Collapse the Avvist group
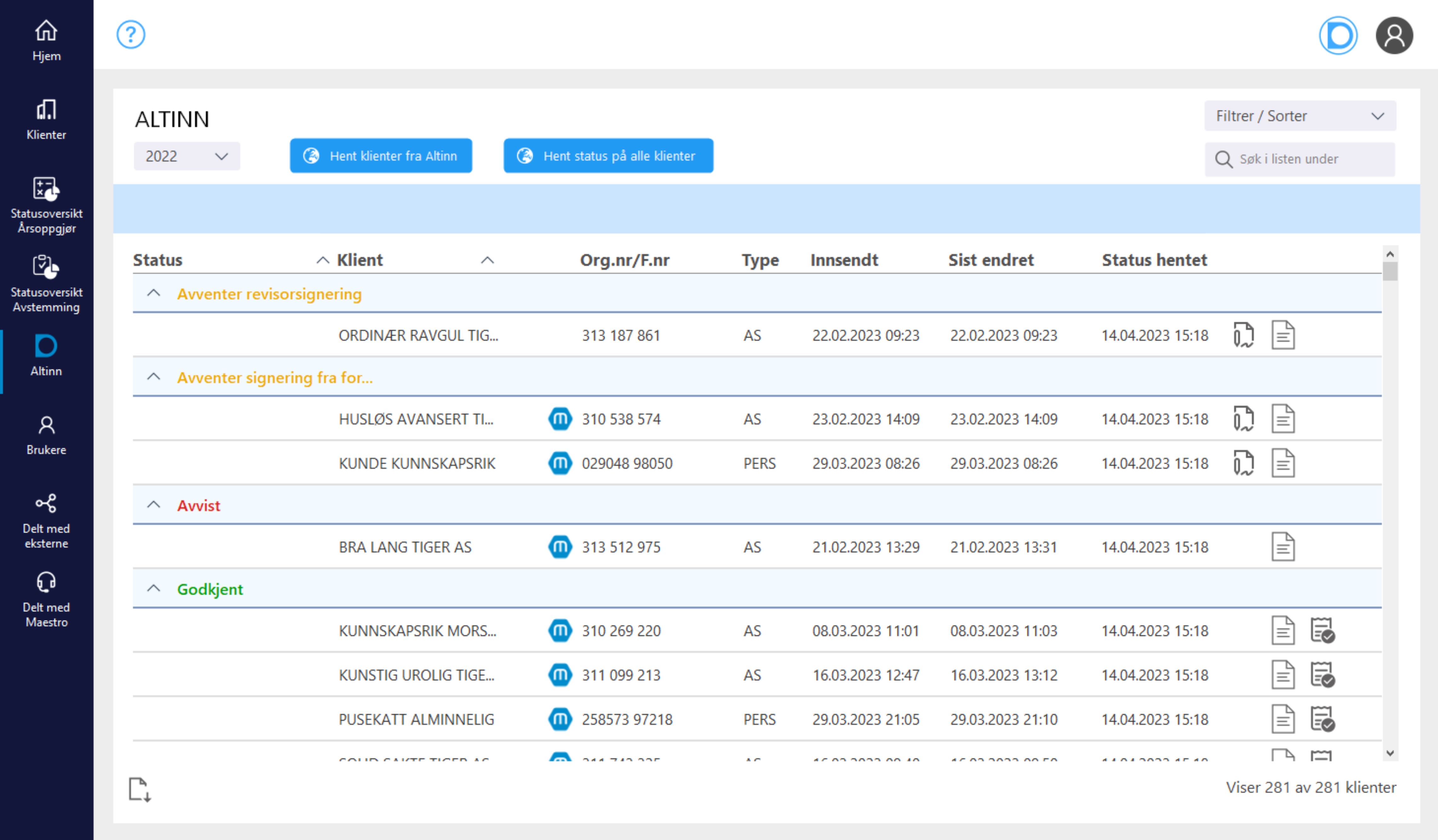 (x=153, y=505)
